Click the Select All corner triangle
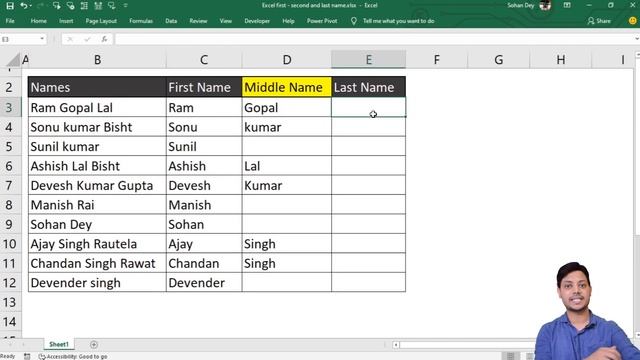 13,60
